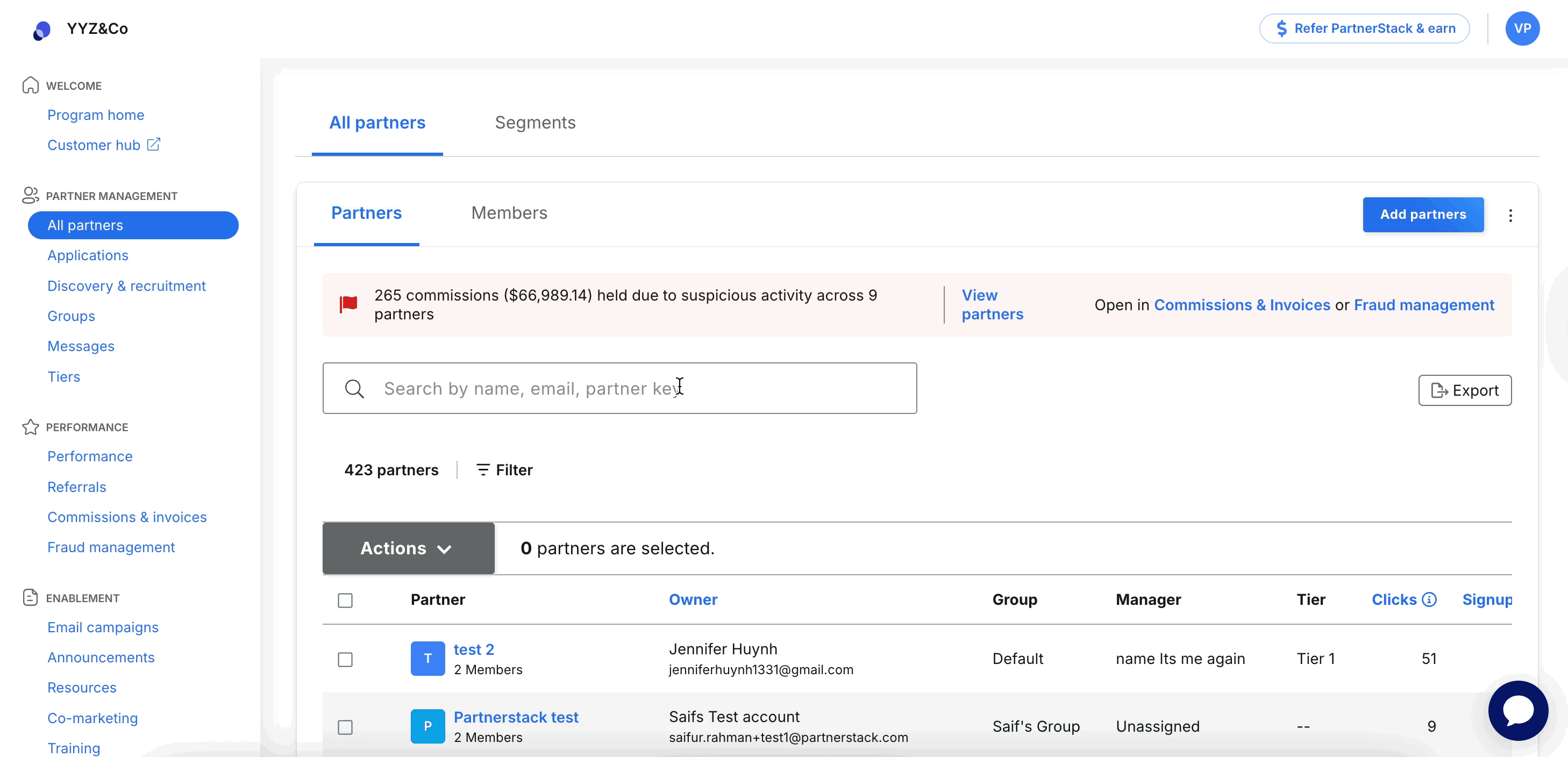The height and width of the screenshot is (757, 1568).
Task: Click the external link icon beside Customer hub
Action: tap(154, 144)
